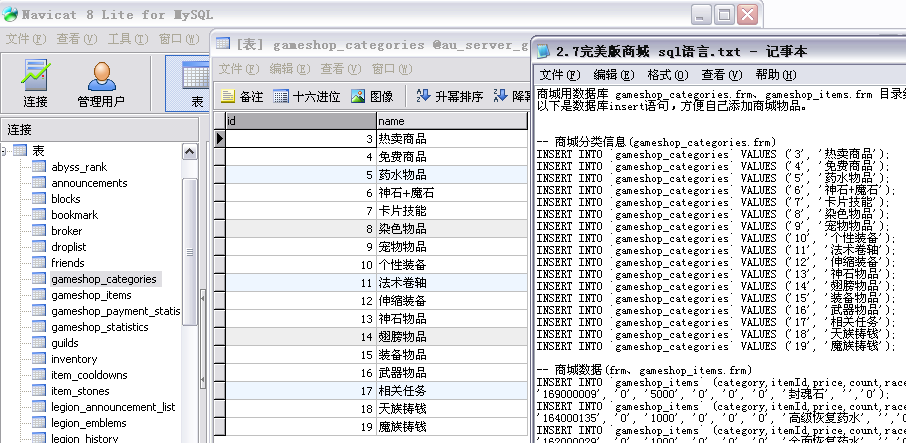The height and width of the screenshot is (443, 906).
Task: Click the tree panel scroll-up arrow
Action: [x=189, y=150]
